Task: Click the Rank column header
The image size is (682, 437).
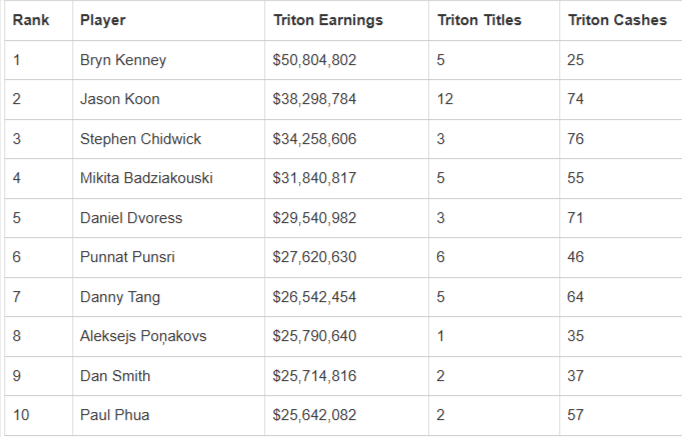Action: point(31,20)
